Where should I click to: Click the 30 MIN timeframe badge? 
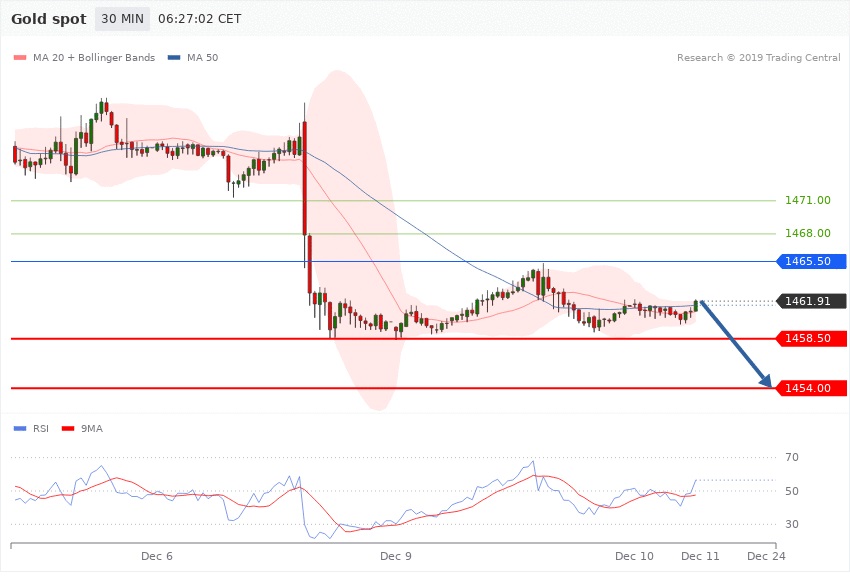(x=122, y=19)
